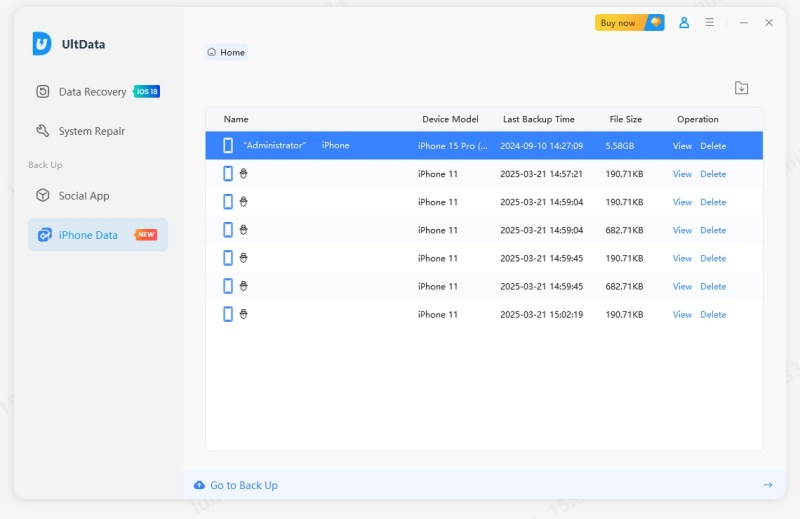Click the cloud upload icon at bottom
This screenshot has width=800, height=519.
tap(199, 485)
